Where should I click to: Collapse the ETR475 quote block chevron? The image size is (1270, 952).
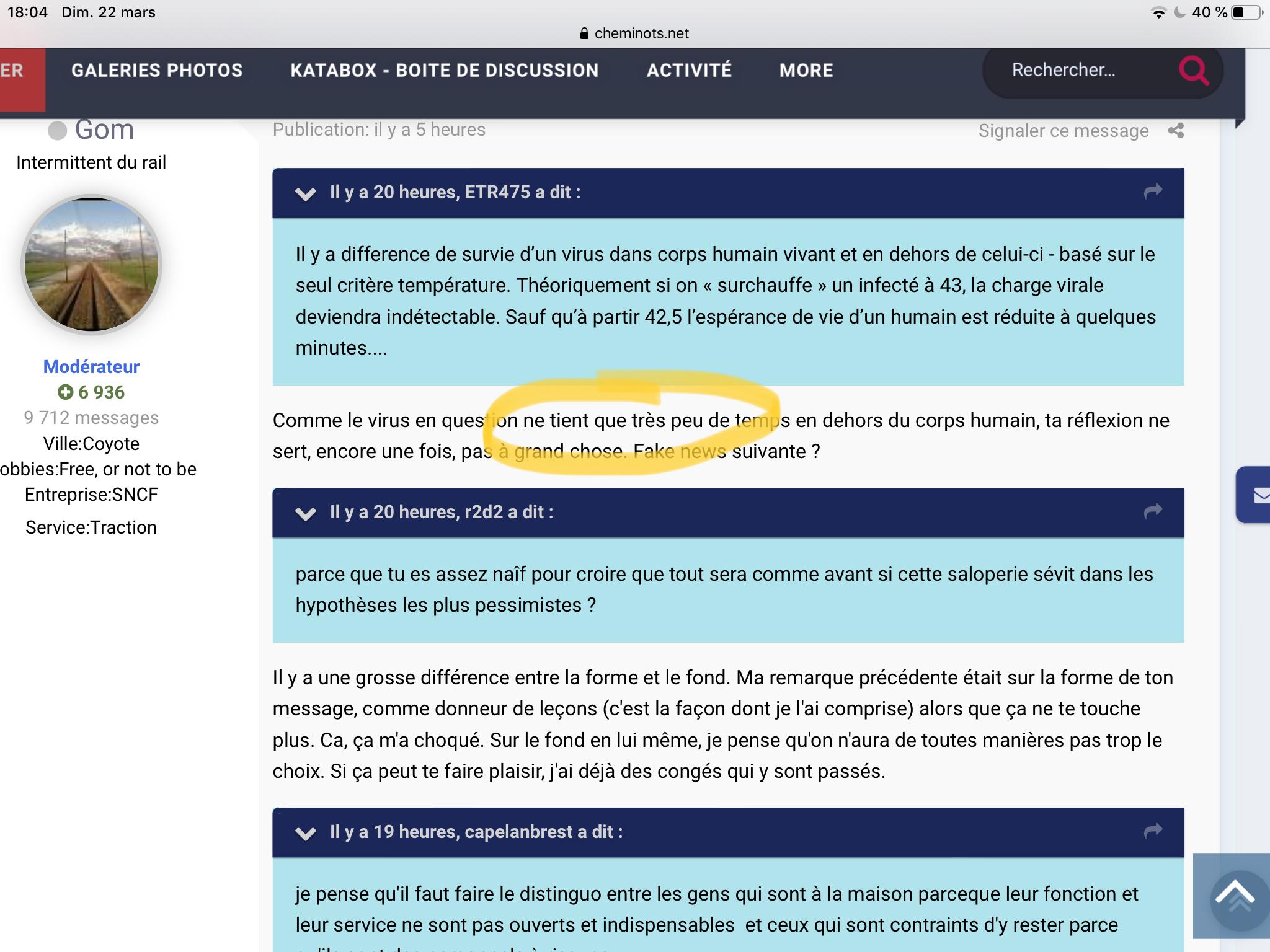click(x=305, y=193)
